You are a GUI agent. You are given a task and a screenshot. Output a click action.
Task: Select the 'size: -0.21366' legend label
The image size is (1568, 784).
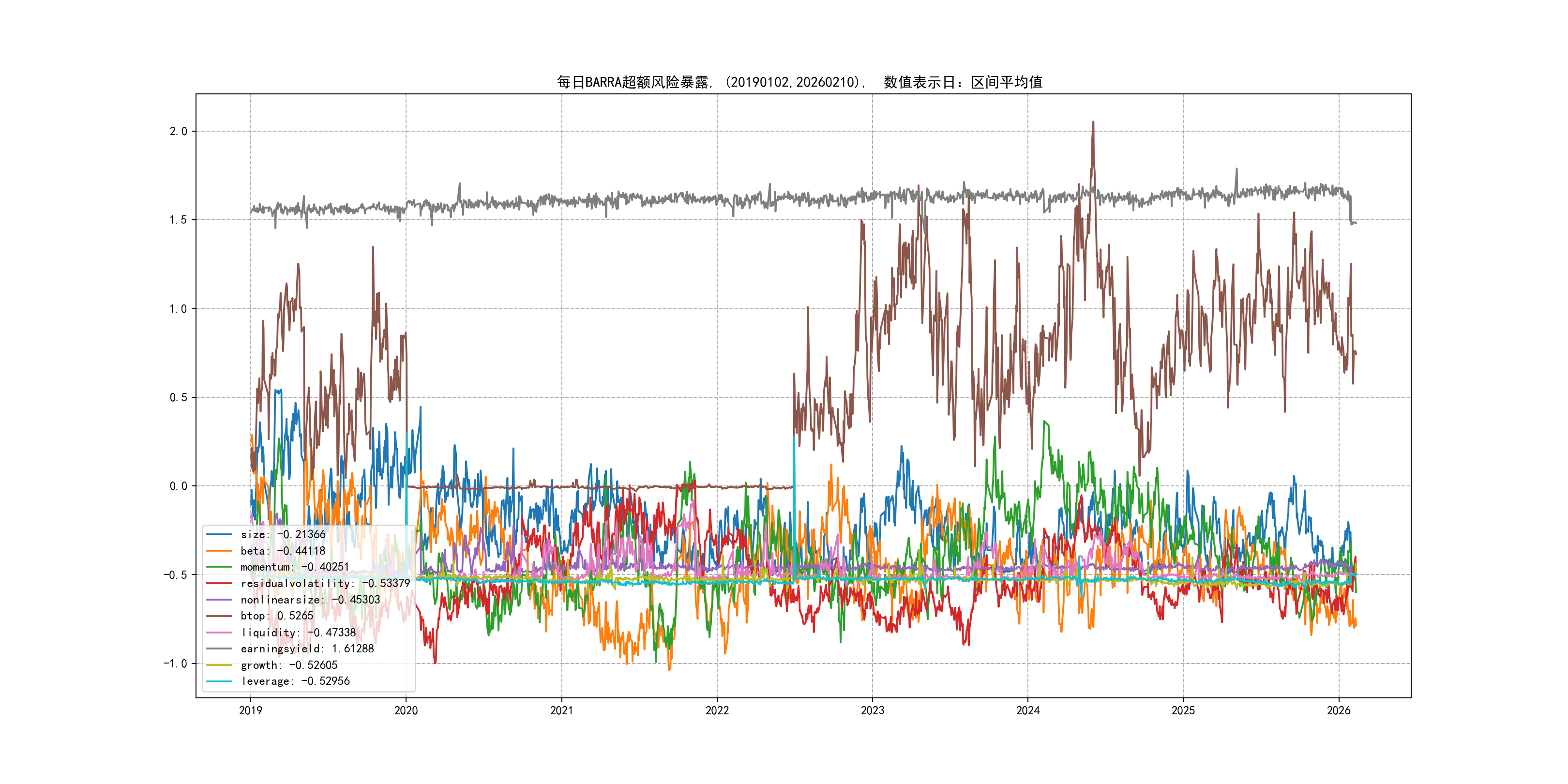coord(283,534)
